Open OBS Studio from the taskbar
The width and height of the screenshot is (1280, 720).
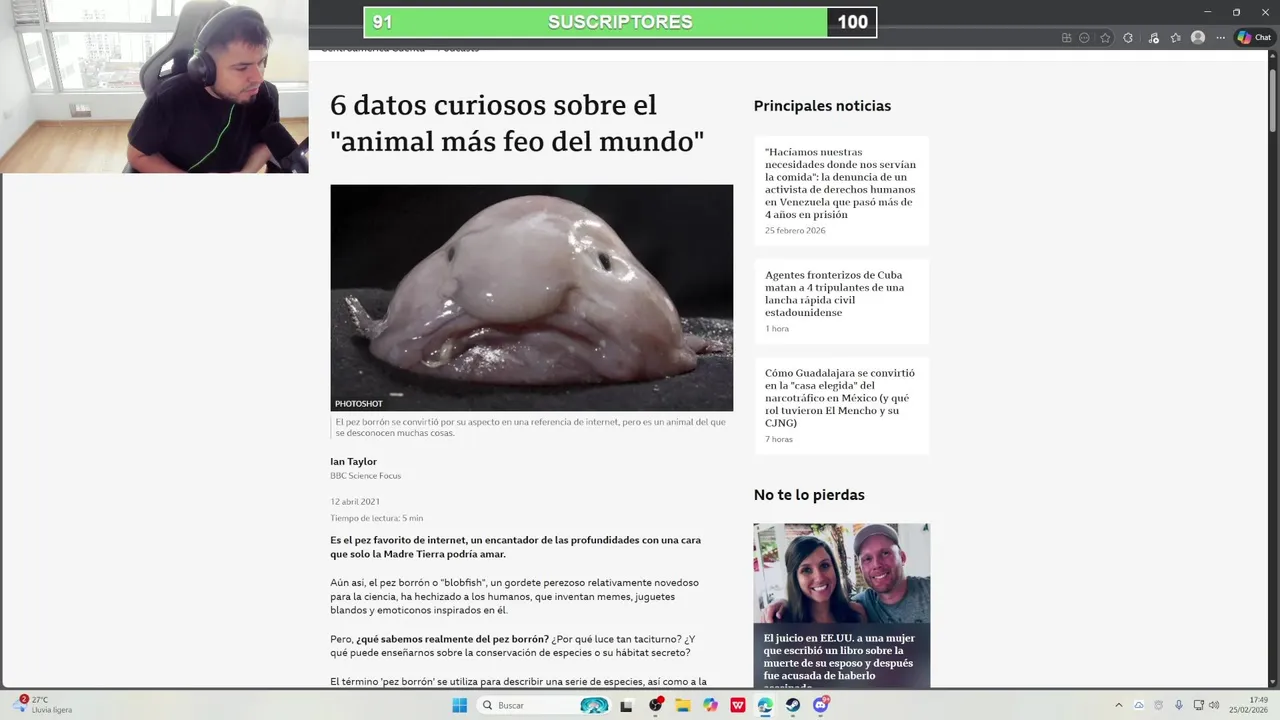pyautogui.click(x=656, y=705)
